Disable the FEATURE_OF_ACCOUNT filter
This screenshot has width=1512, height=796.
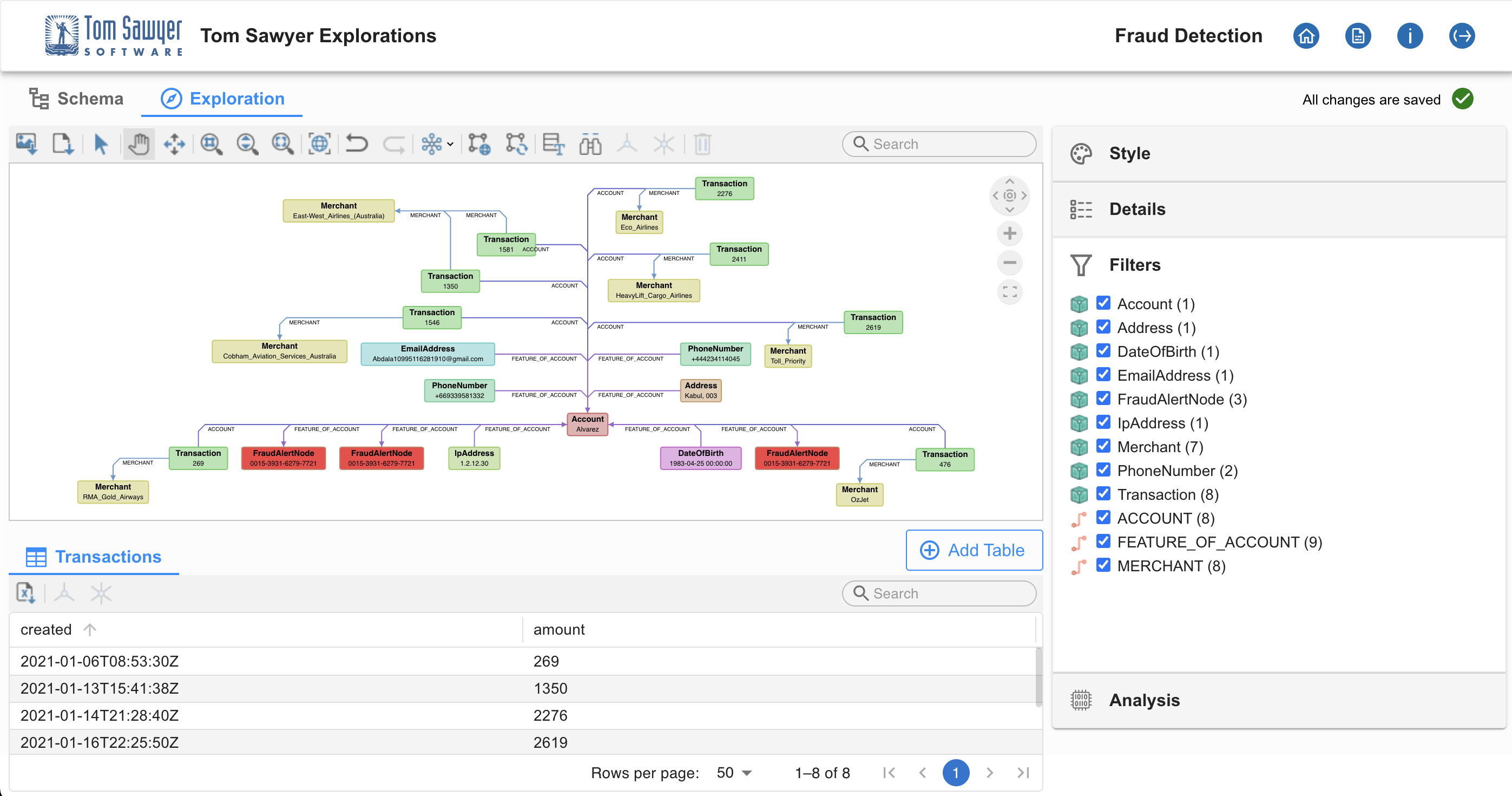point(1103,541)
